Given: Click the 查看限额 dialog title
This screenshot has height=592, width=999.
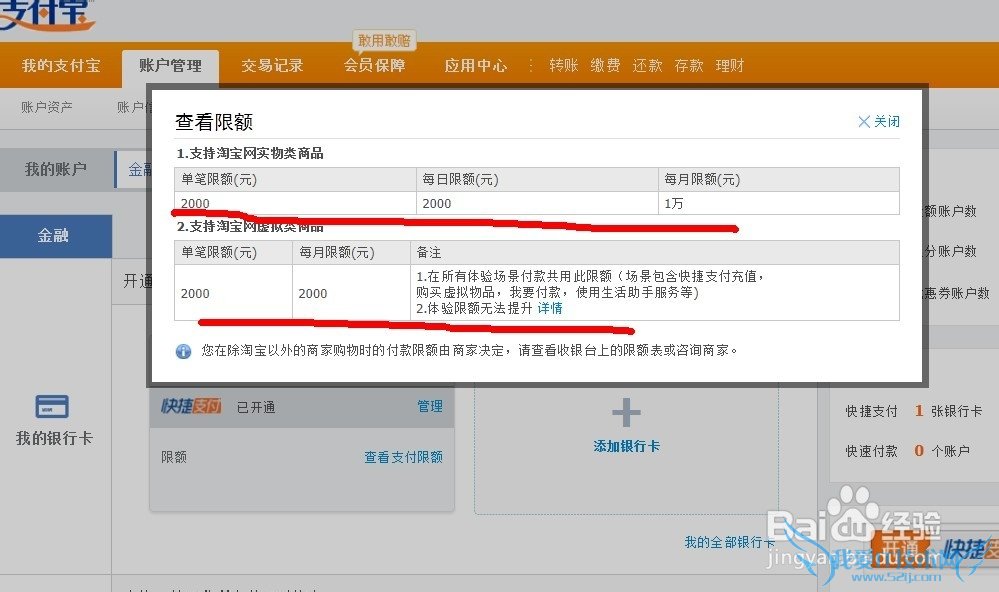Looking at the screenshot, I should point(214,122).
